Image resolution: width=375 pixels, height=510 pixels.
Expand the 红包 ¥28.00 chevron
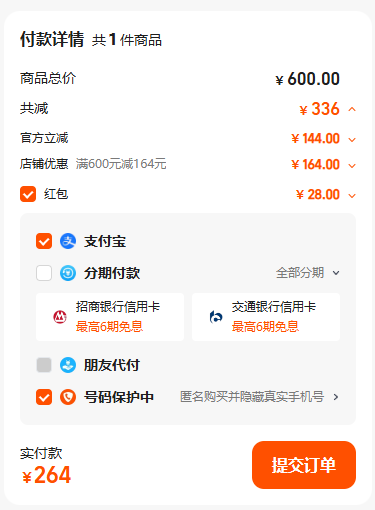(352, 196)
